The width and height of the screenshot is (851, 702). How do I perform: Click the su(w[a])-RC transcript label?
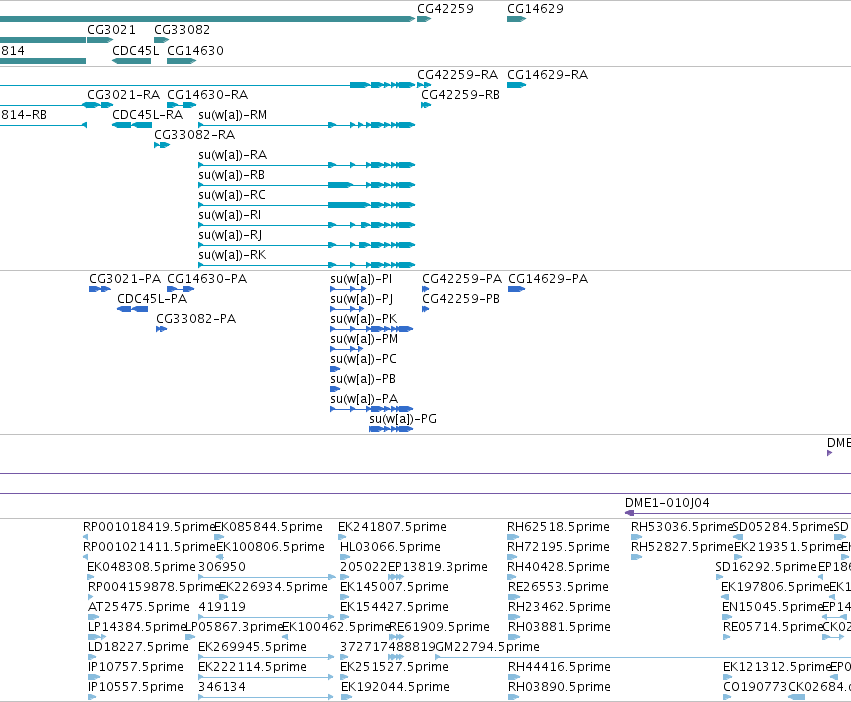[232, 195]
